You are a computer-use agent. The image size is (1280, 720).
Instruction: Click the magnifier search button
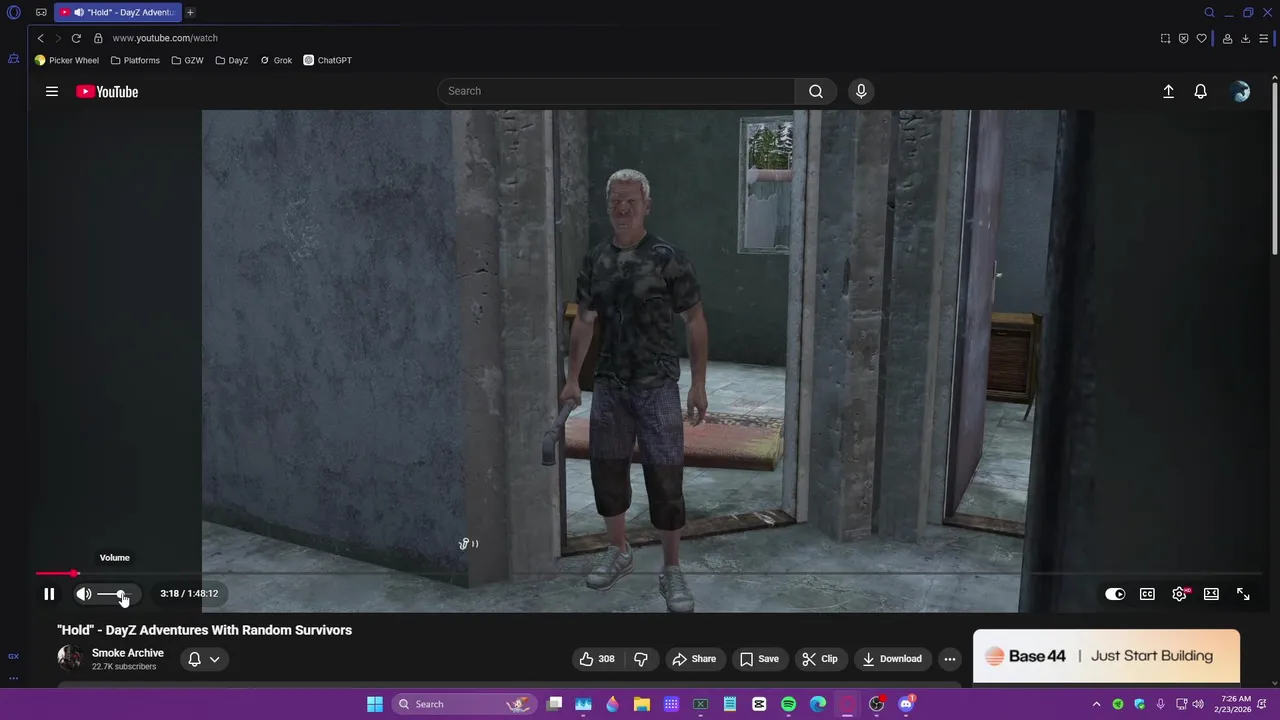point(816,91)
